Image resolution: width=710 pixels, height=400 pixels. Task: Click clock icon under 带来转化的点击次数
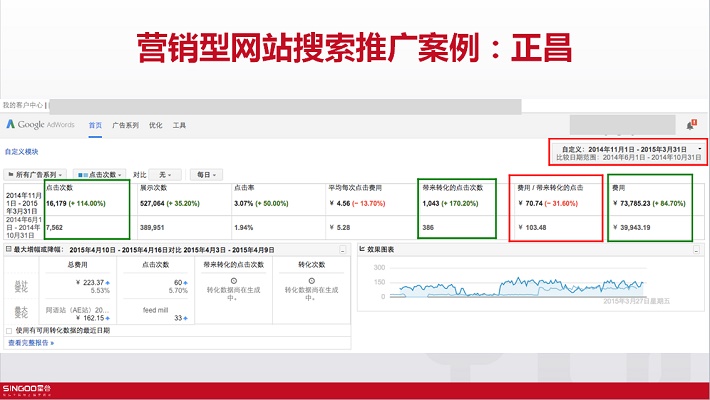coord(234,281)
